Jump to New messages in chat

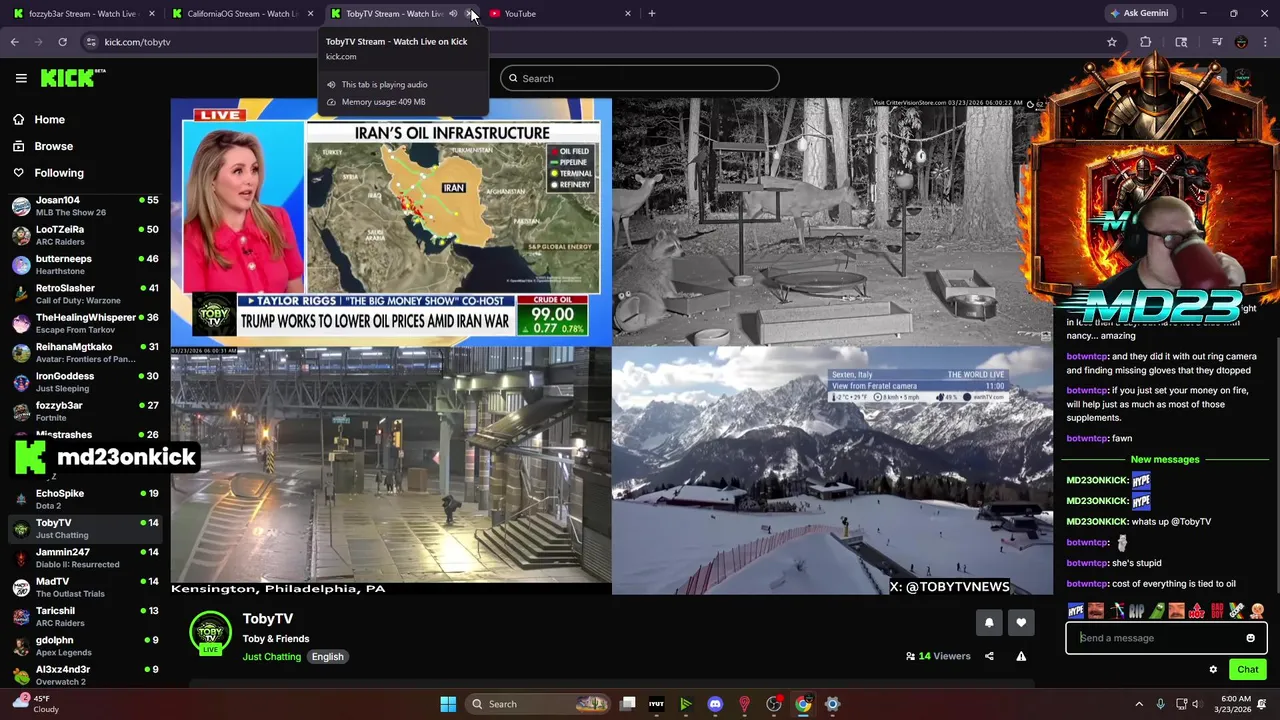pyautogui.click(x=1165, y=459)
